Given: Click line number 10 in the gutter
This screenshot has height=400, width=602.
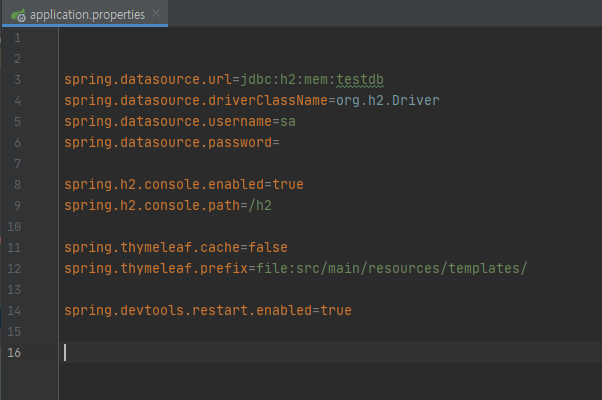Looking at the screenshot, I should click(14, 227).
